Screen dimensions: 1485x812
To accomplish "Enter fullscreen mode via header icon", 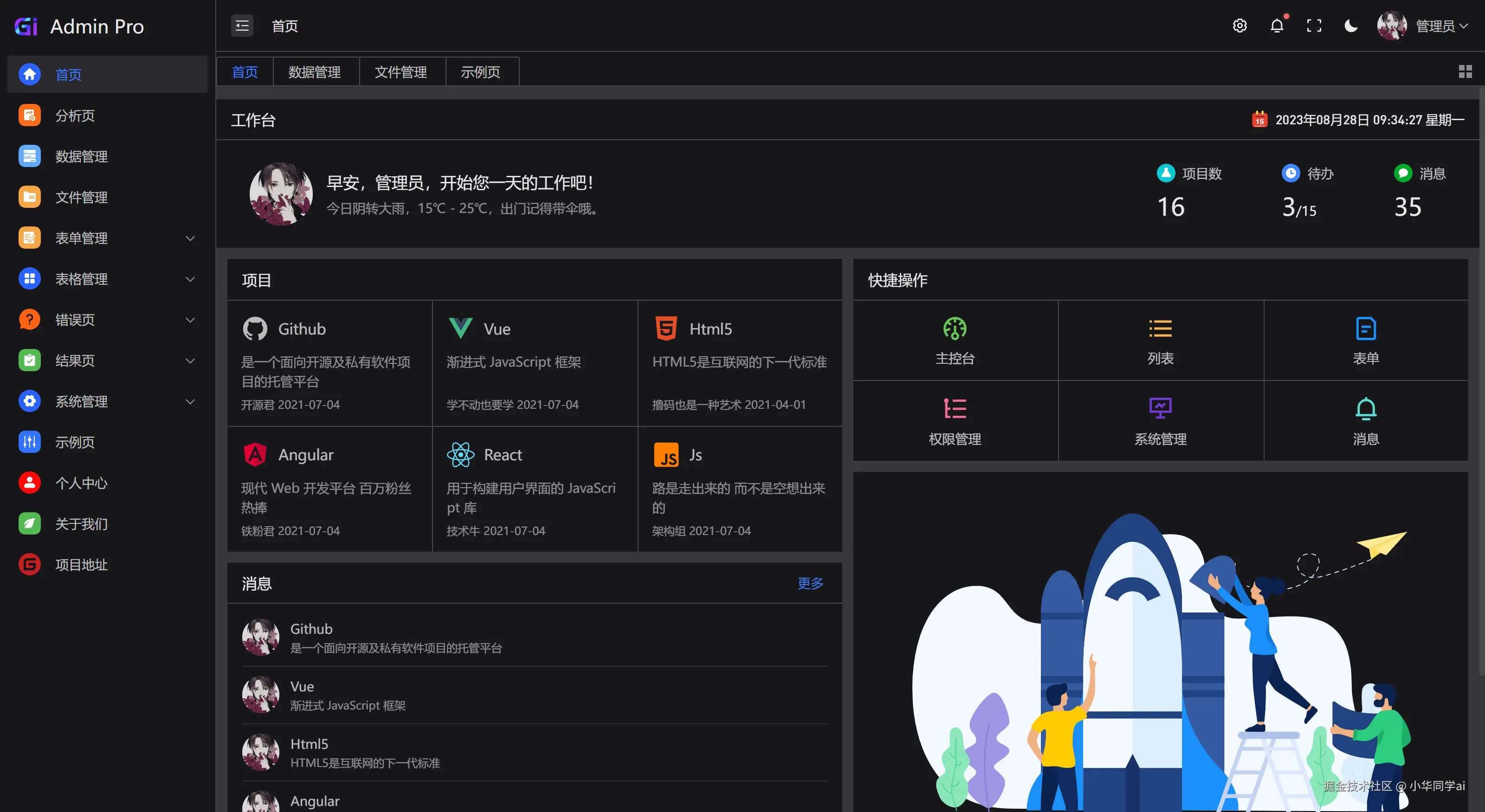I will coord(1314,26).
